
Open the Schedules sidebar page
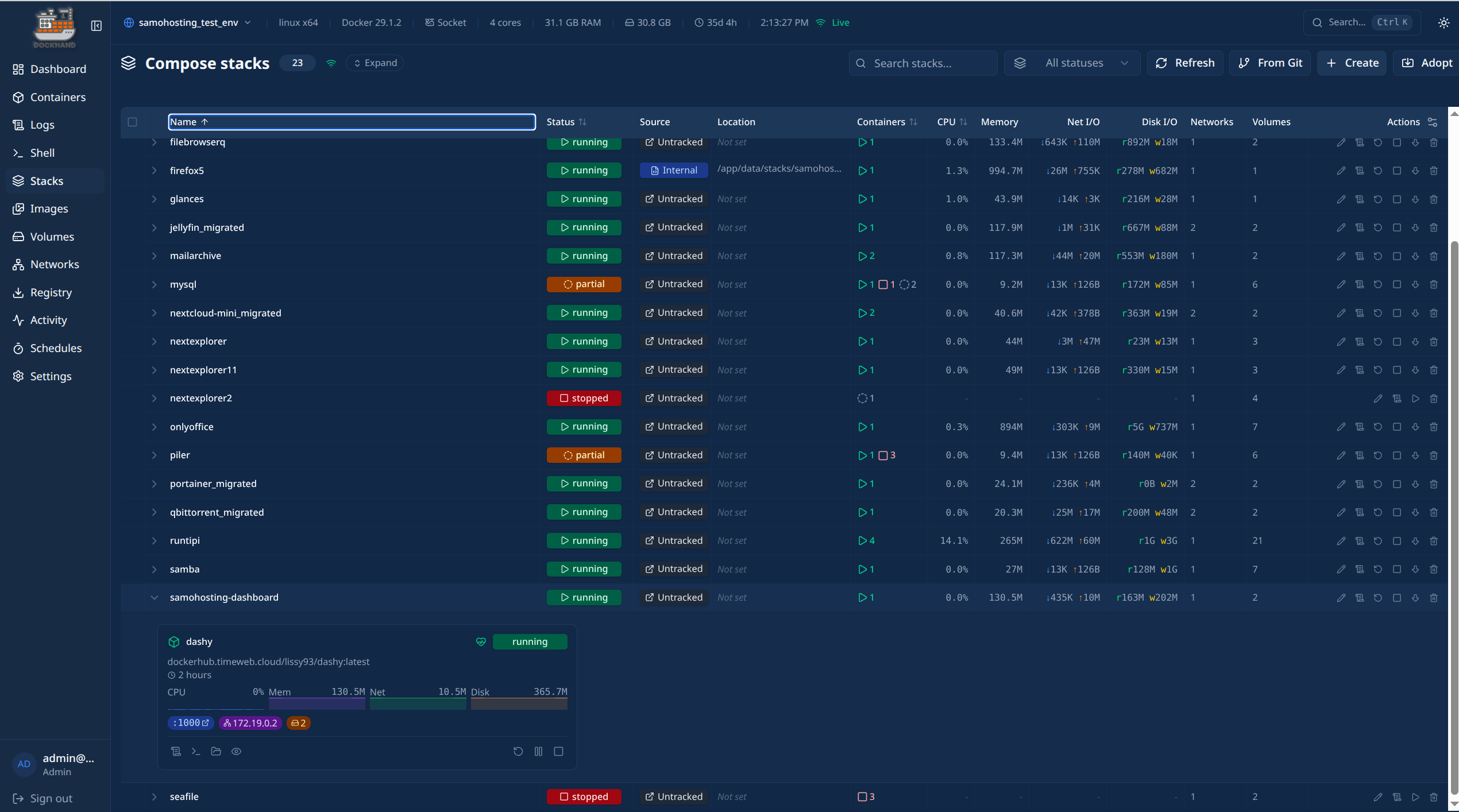(56, 348)
